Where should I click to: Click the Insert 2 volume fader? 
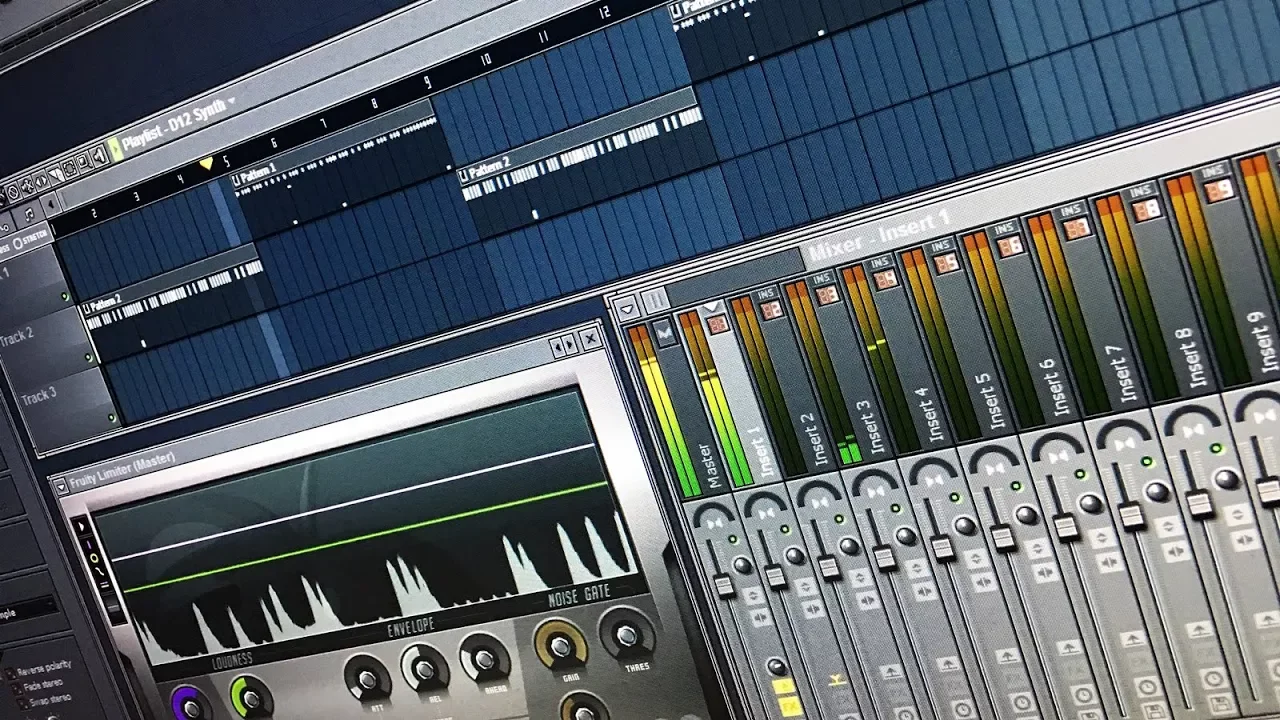pos(829,567)
